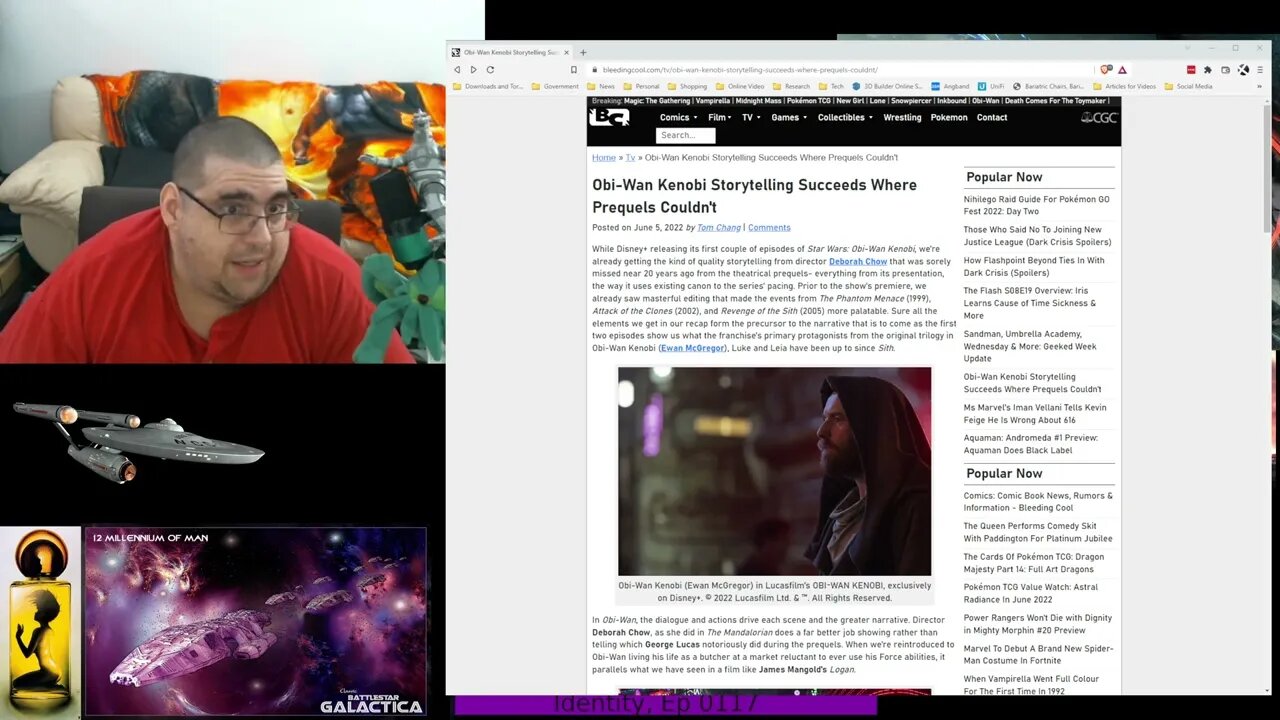Open the Shopping bookmarks folder

(x=687, y=86)
